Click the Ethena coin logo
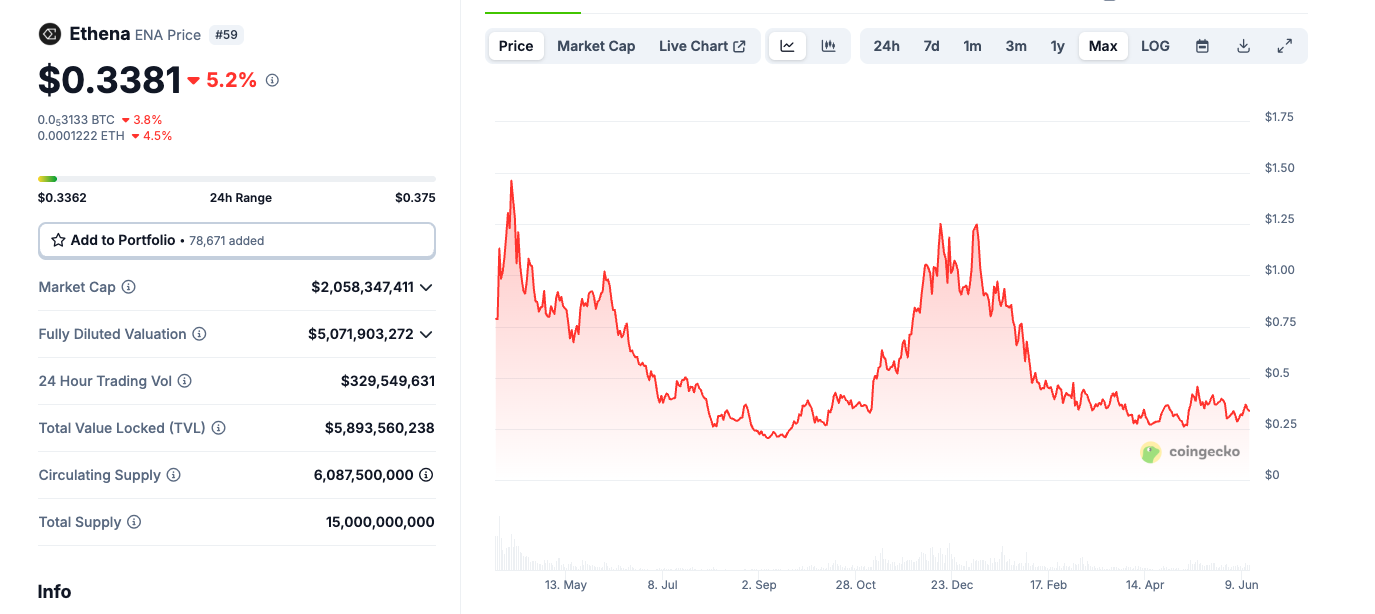Screen dimensions: 1375x614 pyautogui.click(x=49, y=33)
